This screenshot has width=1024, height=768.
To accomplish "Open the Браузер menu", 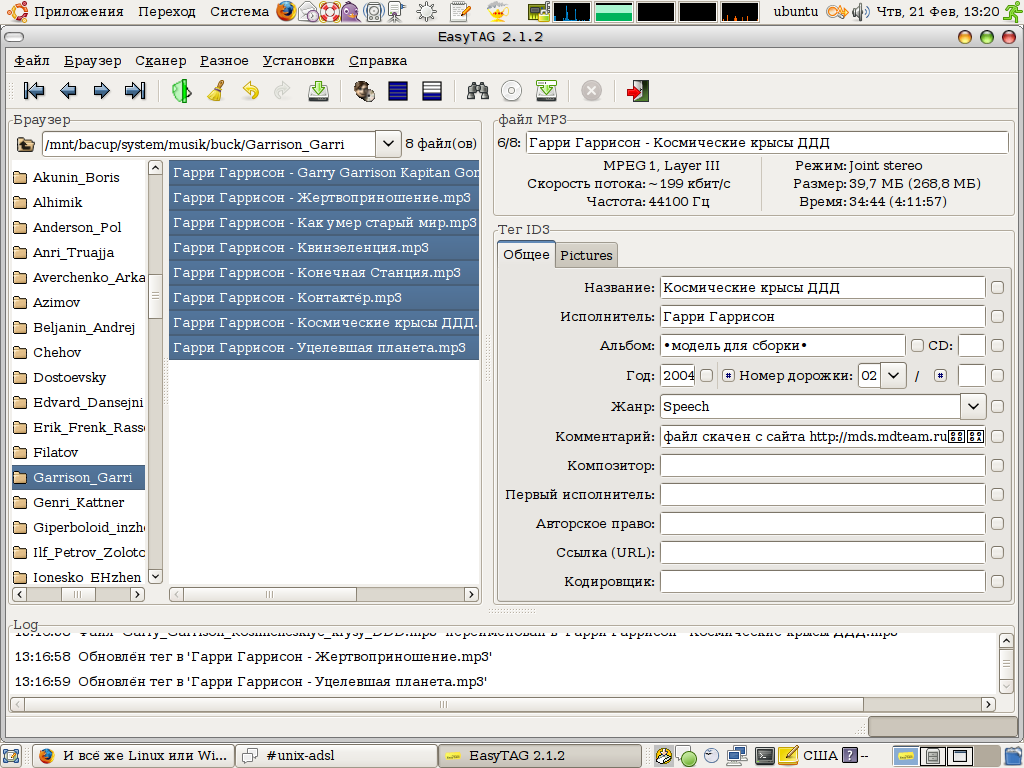I will click(93, 61).
